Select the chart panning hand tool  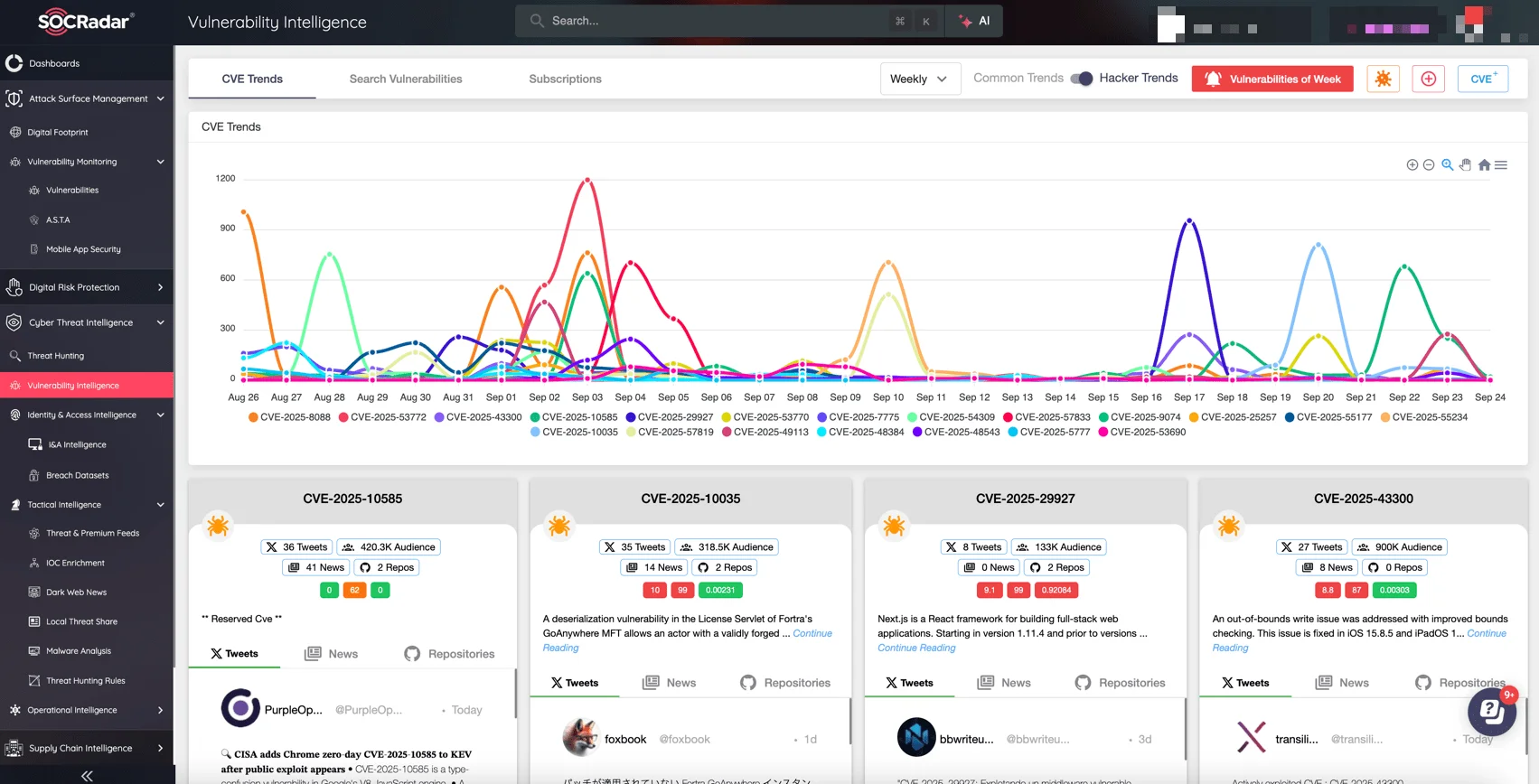pyautogui.click(x=1465, y=165)
